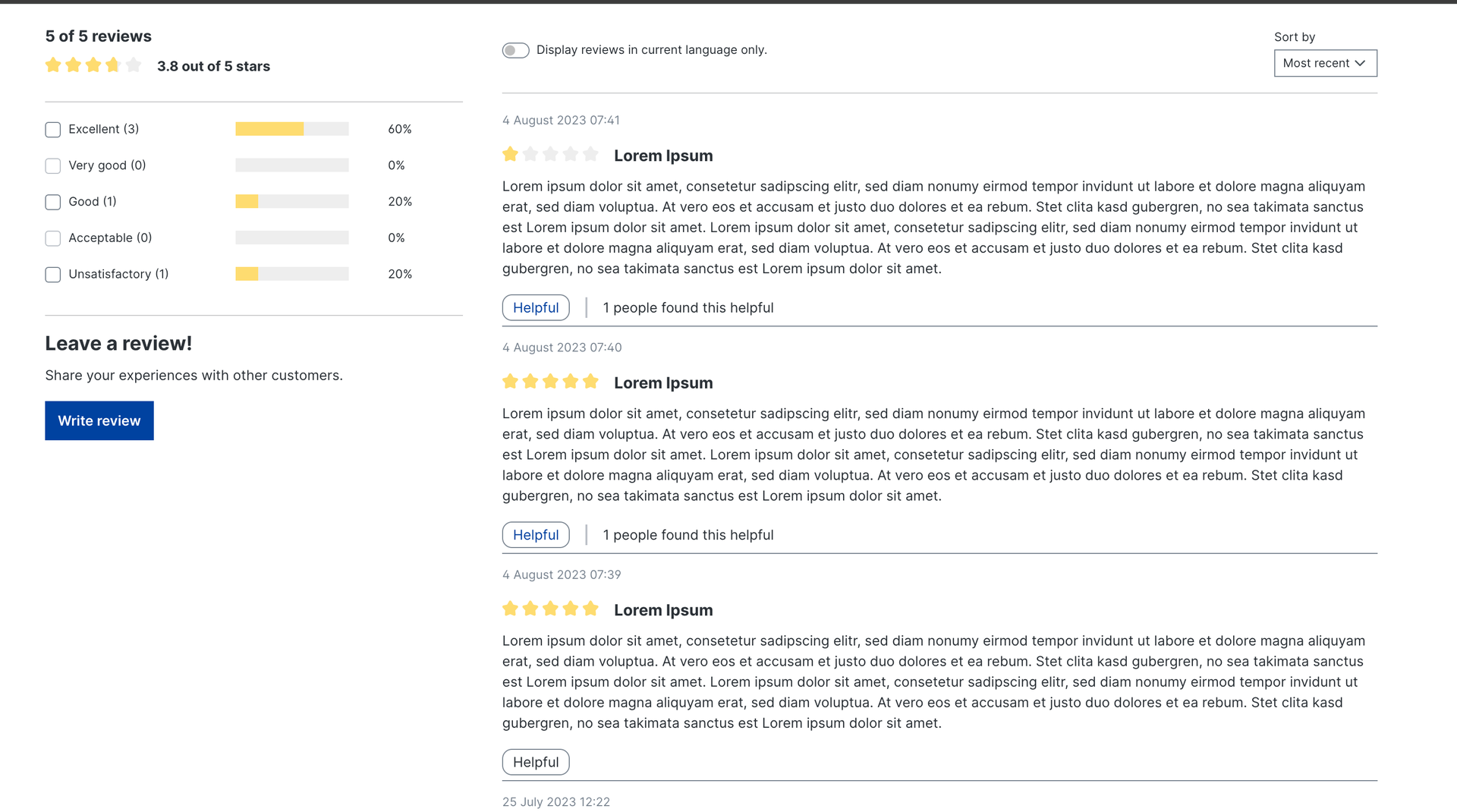
Task: Click the fifth grey star in summary rating
Action: pyautogui.click(x=134, y=65)
